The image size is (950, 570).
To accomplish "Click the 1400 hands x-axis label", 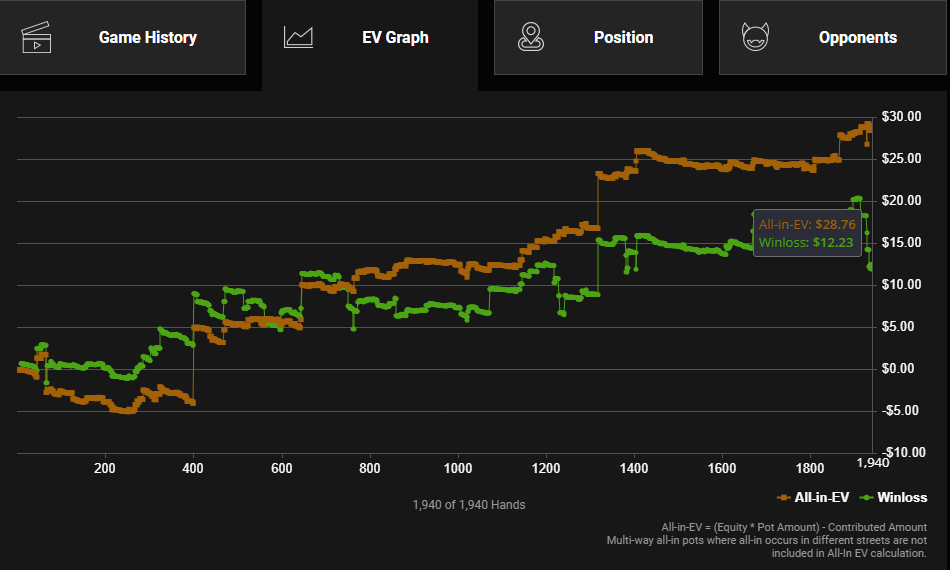I will click(634, 468).
